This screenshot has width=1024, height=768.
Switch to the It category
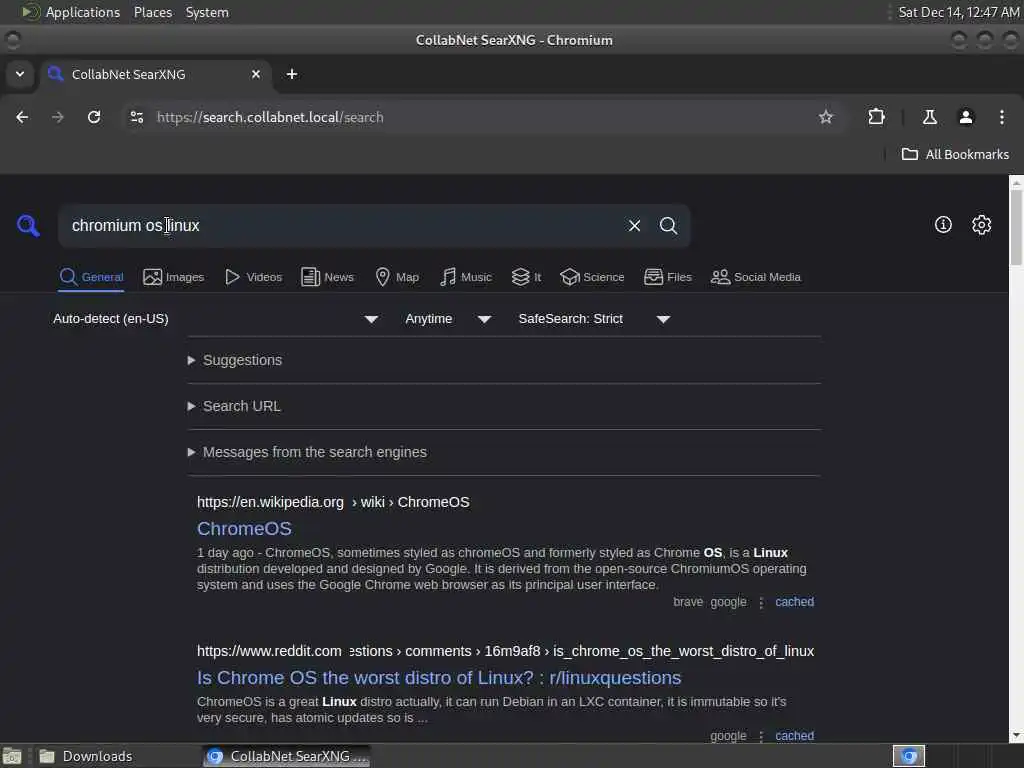[x=526, y=277]
